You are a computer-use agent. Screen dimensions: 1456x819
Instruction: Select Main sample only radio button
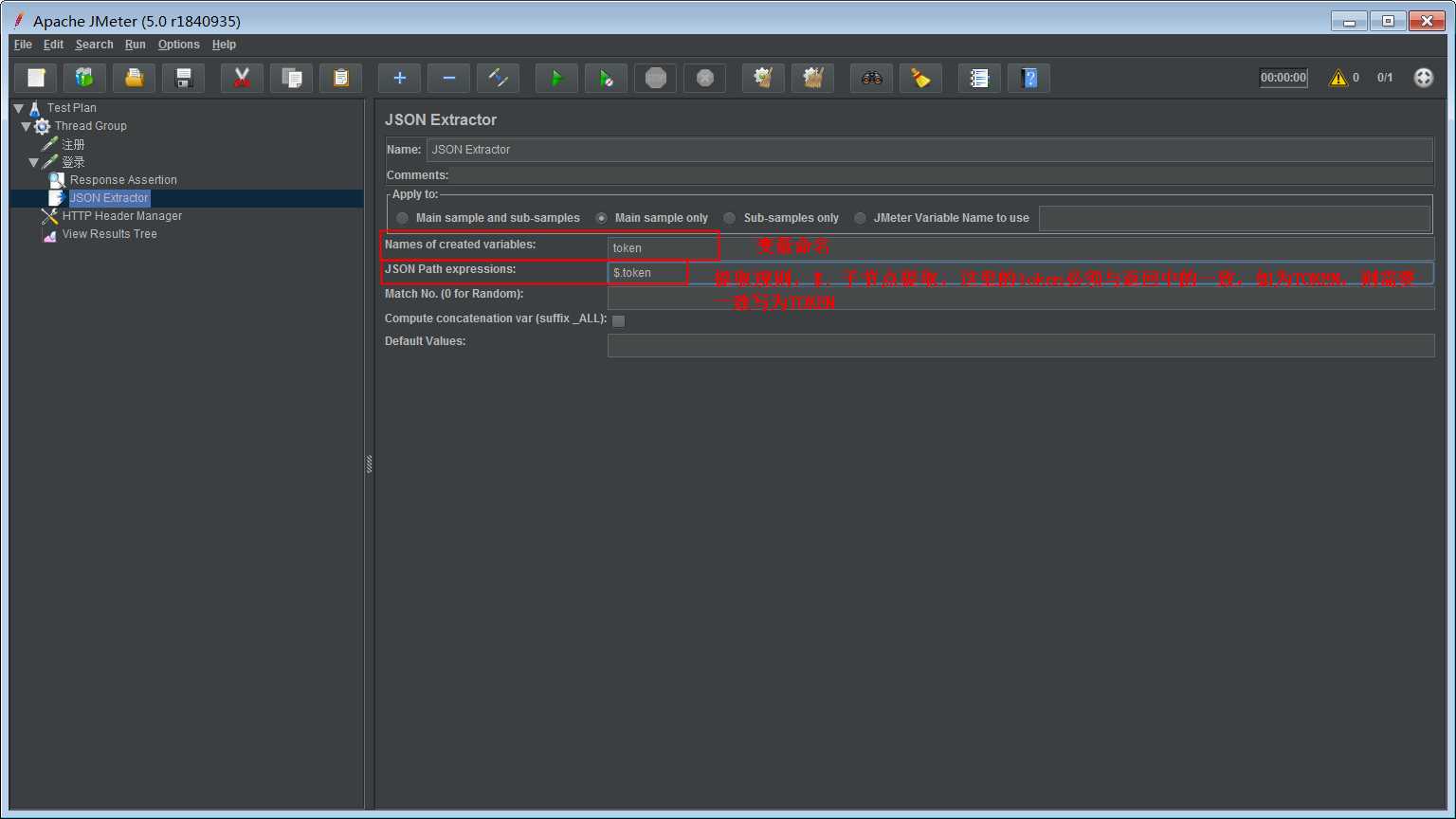602,218
